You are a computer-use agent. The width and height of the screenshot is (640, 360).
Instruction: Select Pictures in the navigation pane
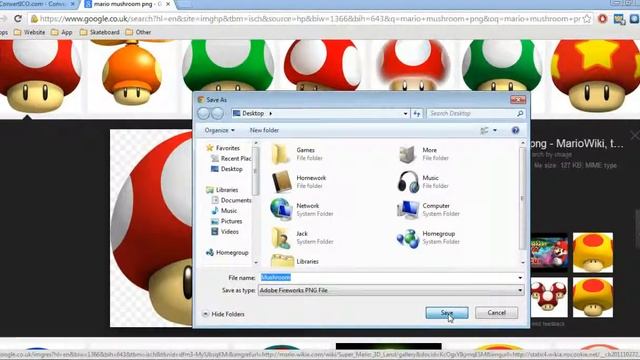coord(227,221)
